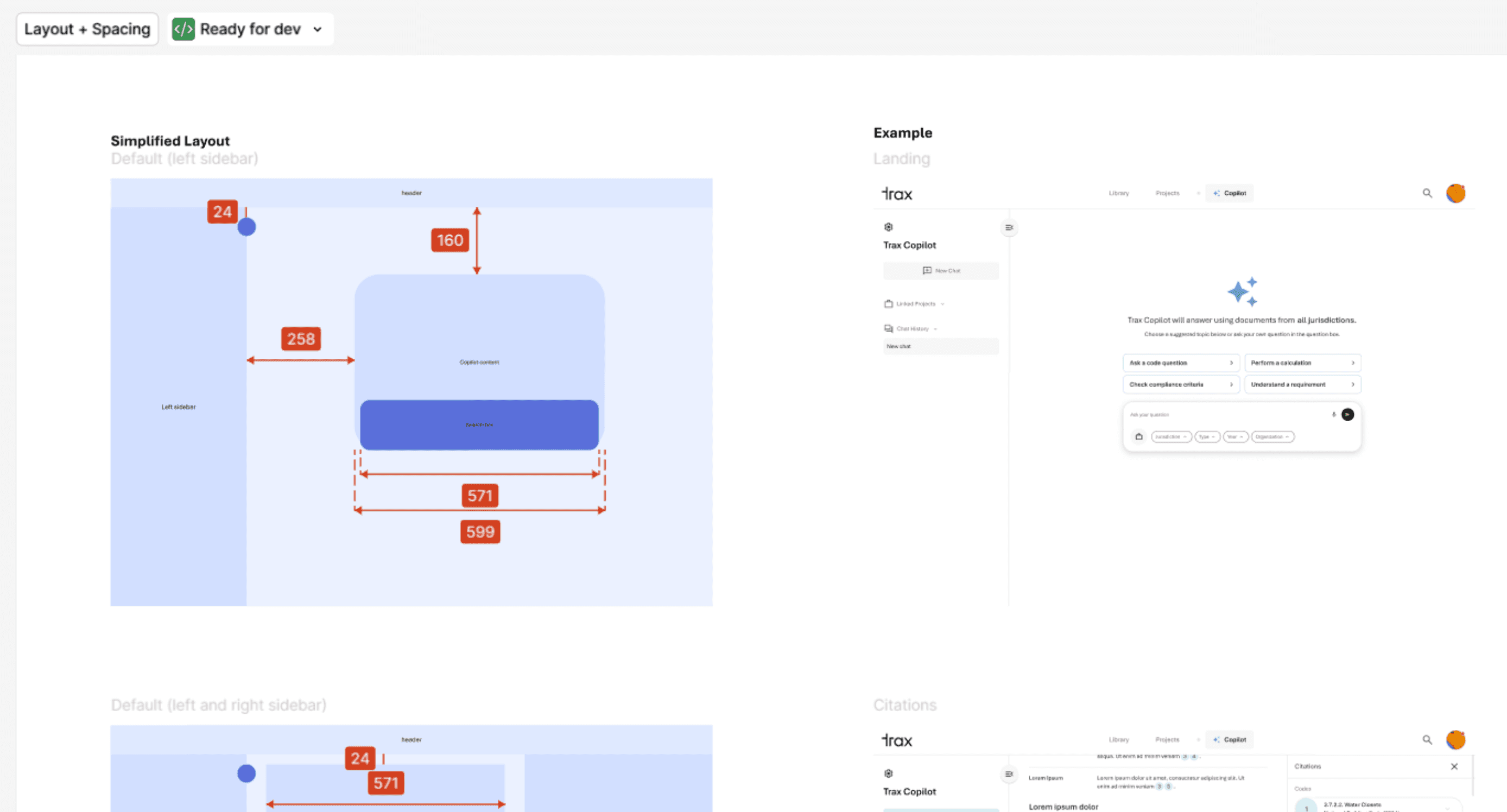The image size is (1507, 812).
Task: Open the Organization filter dropdown
Action: click(1272, 437)
